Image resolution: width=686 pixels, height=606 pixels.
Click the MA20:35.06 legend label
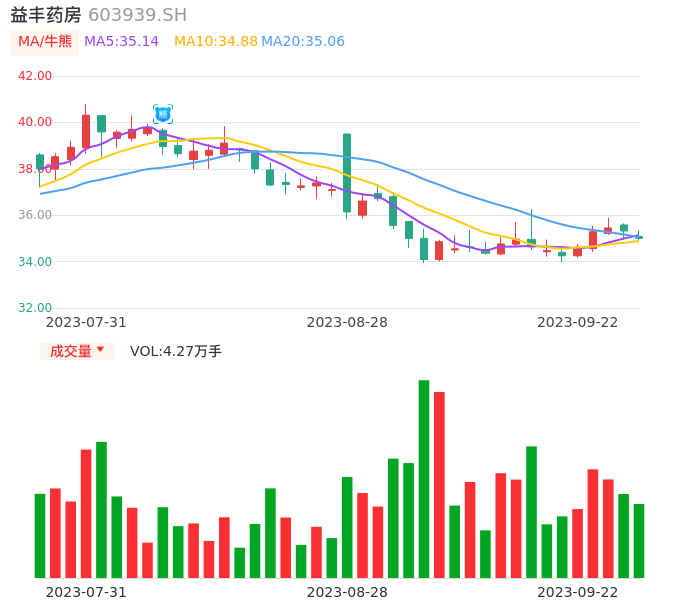pos(303,42)
